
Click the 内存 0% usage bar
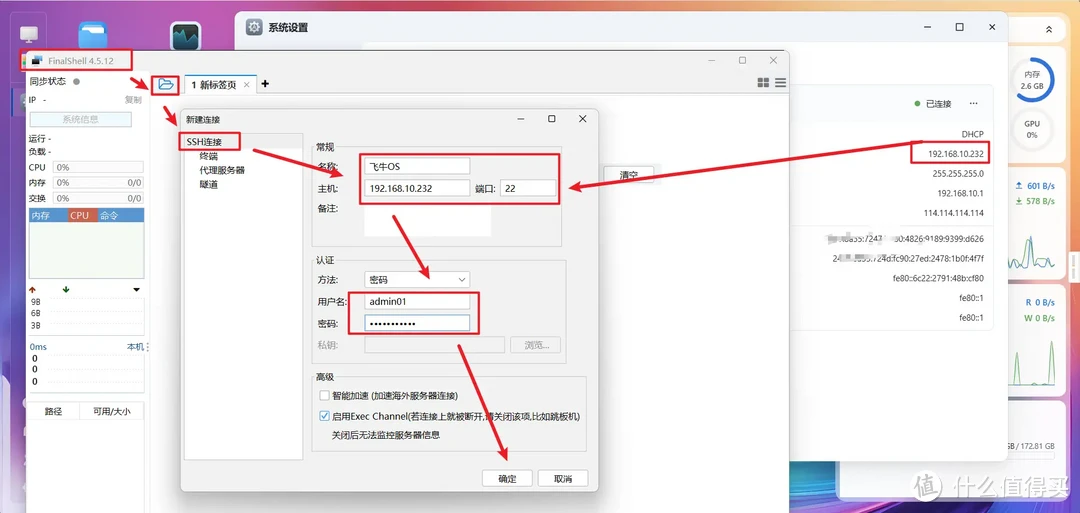(98, 182)
